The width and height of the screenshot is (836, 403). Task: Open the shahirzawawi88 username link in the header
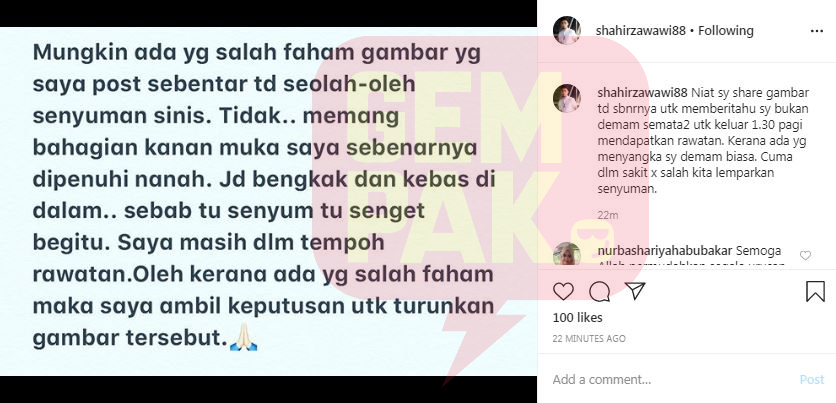pyautogui.click(x=641, y=31)
